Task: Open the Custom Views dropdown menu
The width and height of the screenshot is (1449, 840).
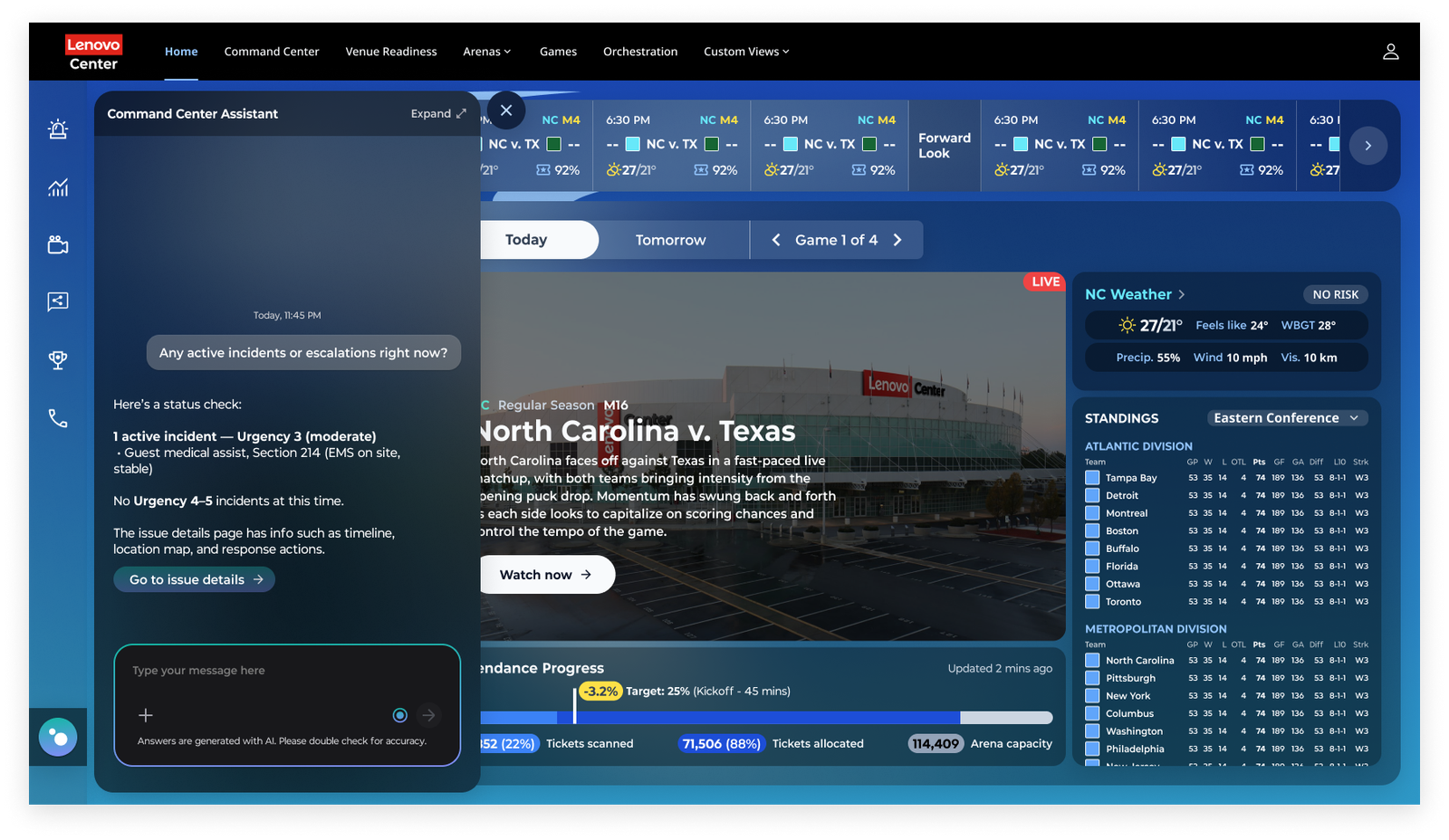Action: (x=746, y=52)
